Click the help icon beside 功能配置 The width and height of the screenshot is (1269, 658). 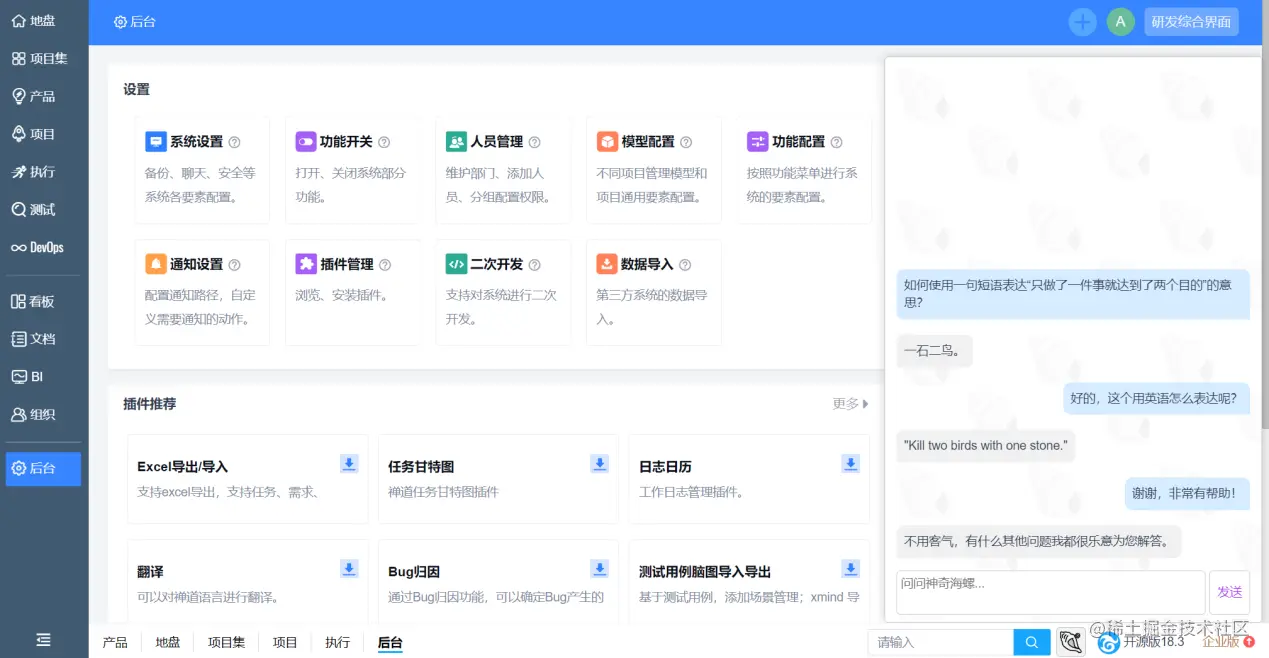[x=837, y=143]
